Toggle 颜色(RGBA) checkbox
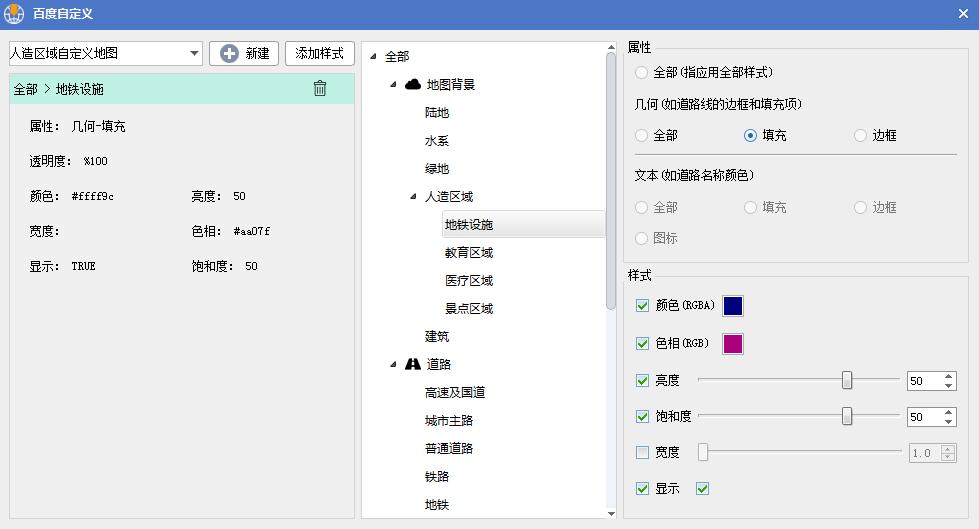This screenshot has height=529, width=979. [642, 305]
